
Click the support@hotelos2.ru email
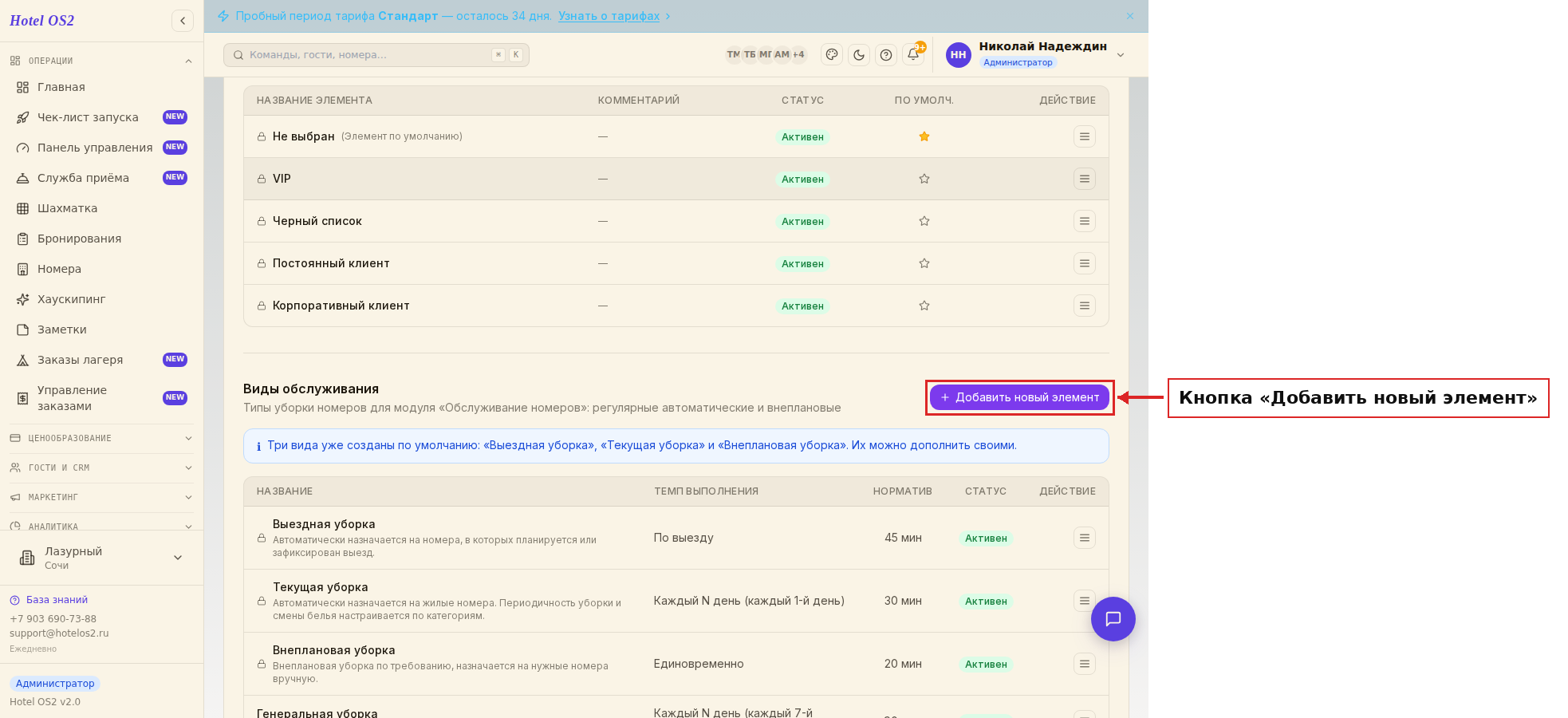[59, 633]
